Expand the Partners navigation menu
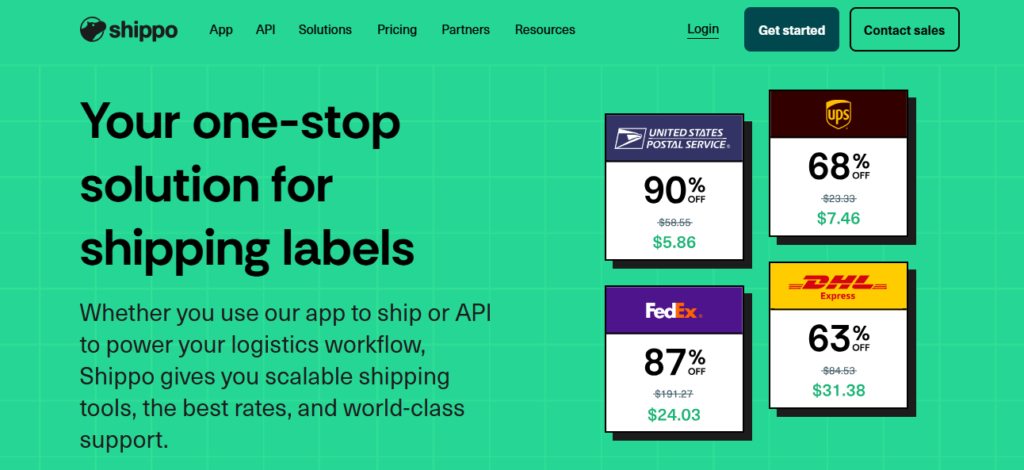1024x470 pixels. tap(466, 30)
